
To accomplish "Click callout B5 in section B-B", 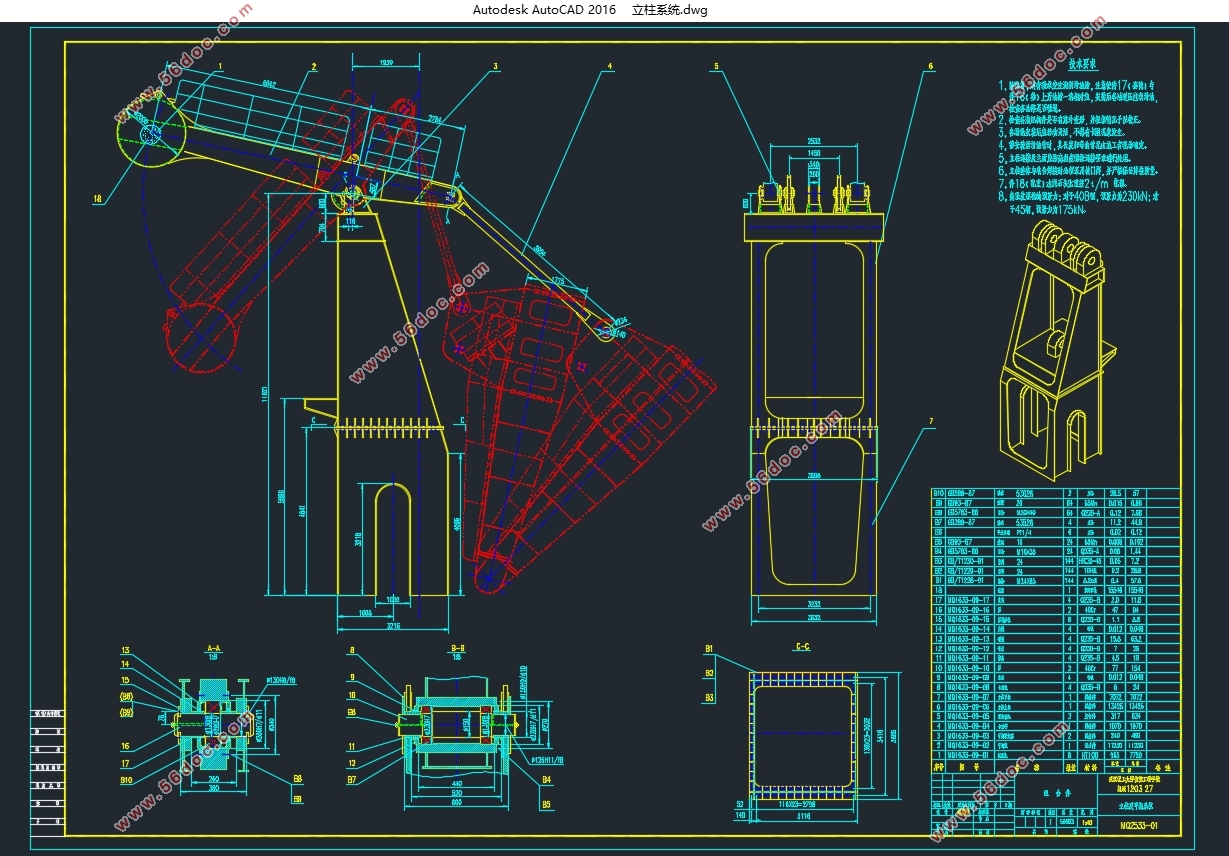I will (546, 803).
